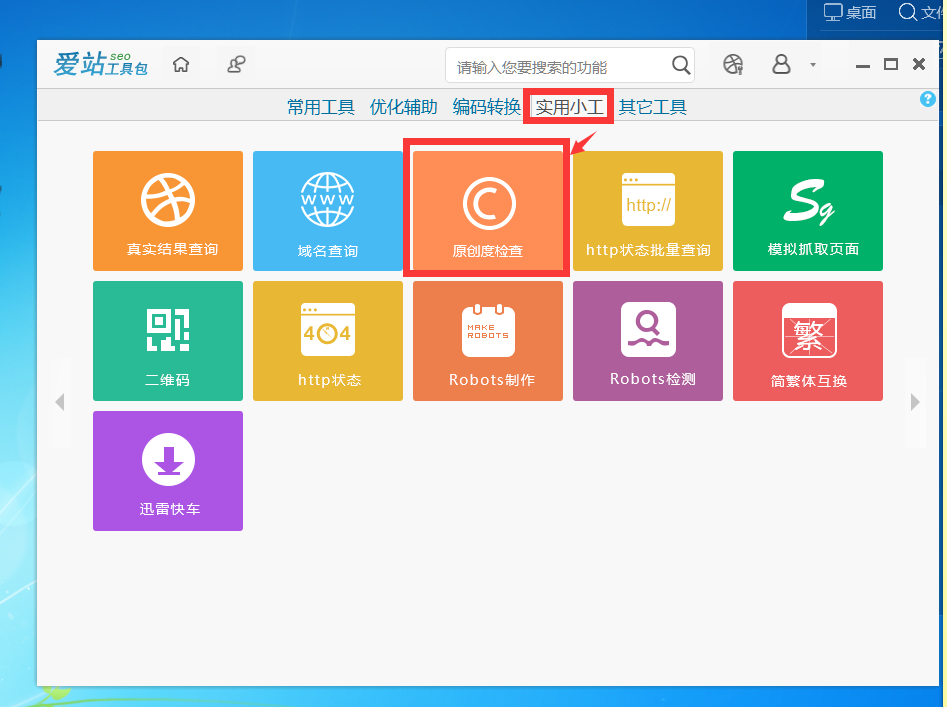Open the 模拟抓取页面 tool
947x707 pixels.
pos(808,211)
